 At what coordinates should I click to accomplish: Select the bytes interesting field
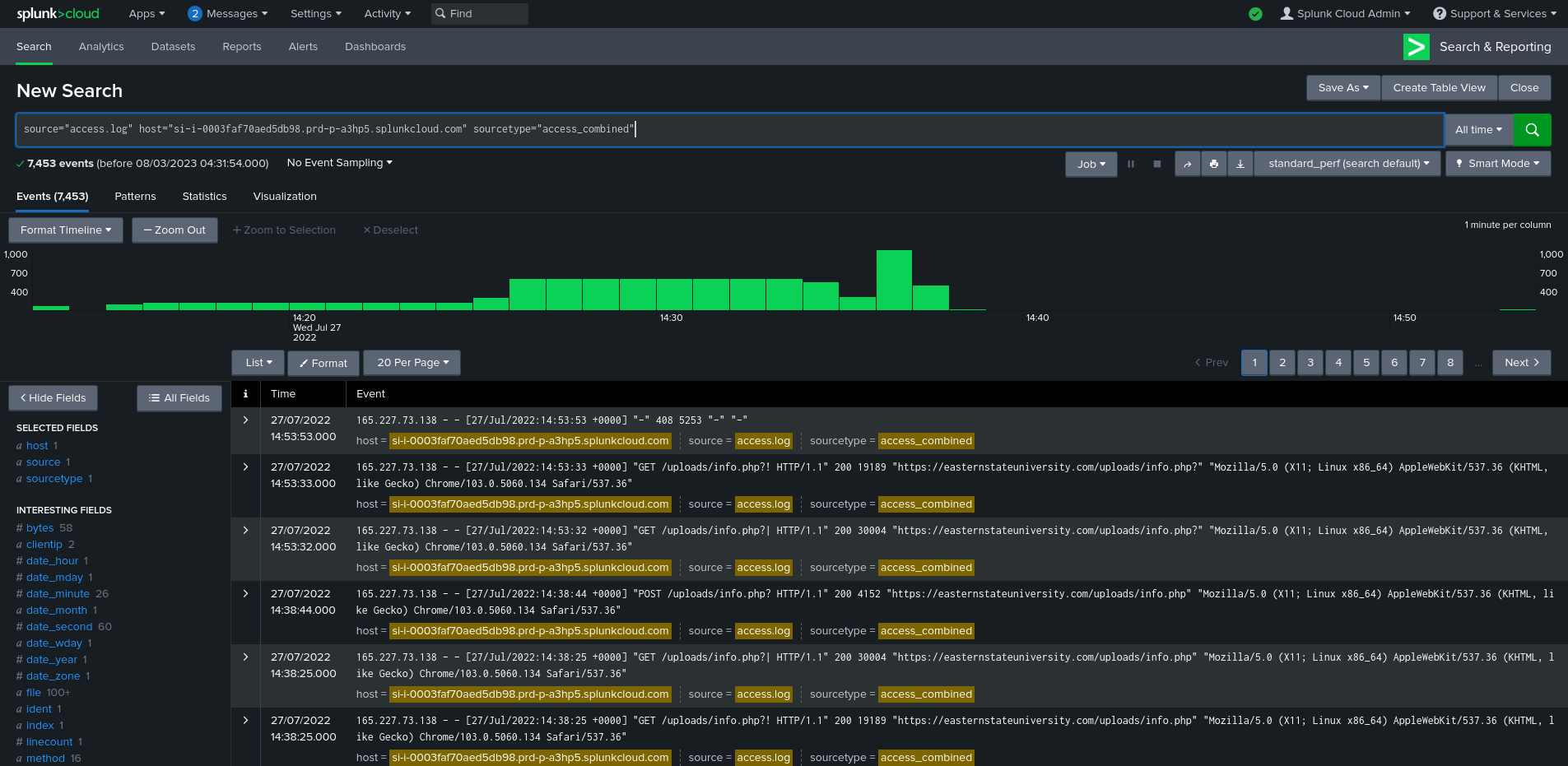pyautogui.click(x=40, y=528)
